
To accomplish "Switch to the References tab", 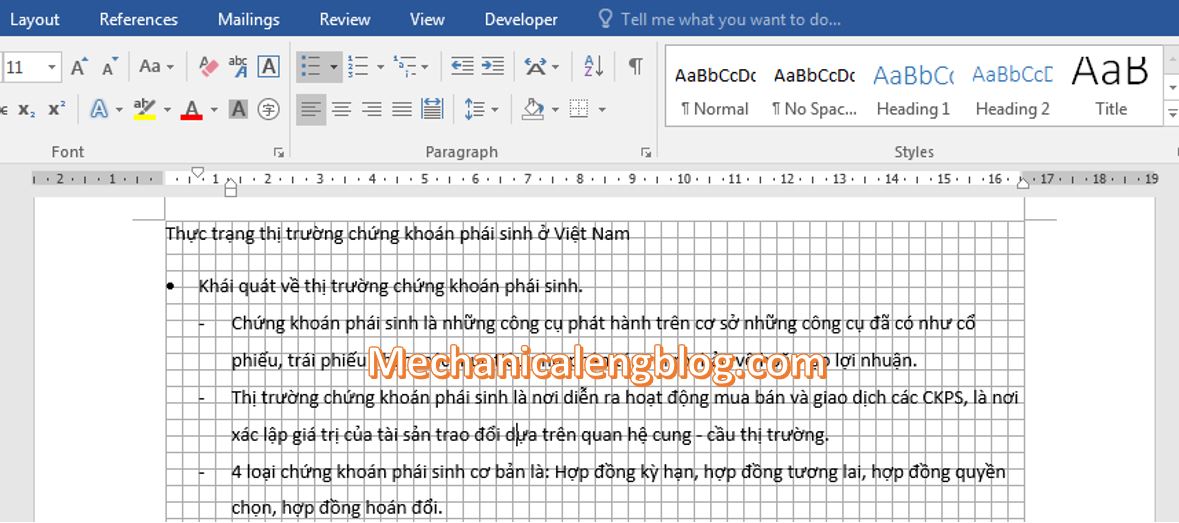I will (138, 20).
